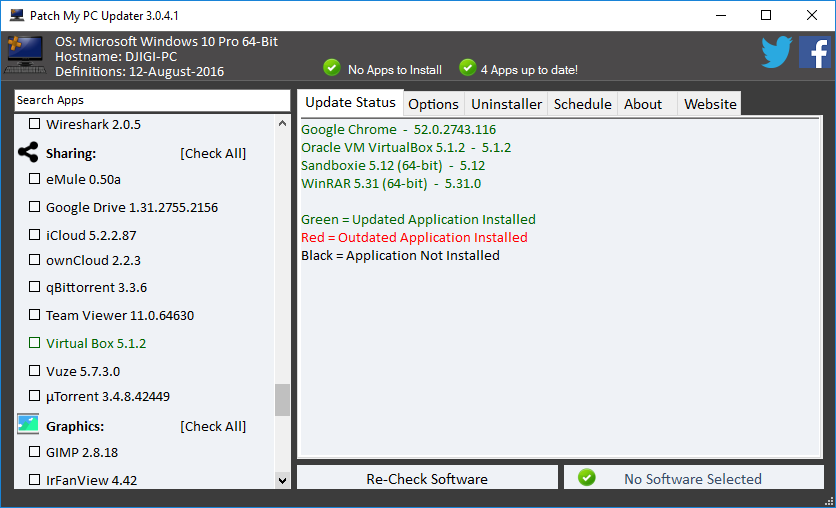Click the Graphics category picture icon

tap(28, 424)
